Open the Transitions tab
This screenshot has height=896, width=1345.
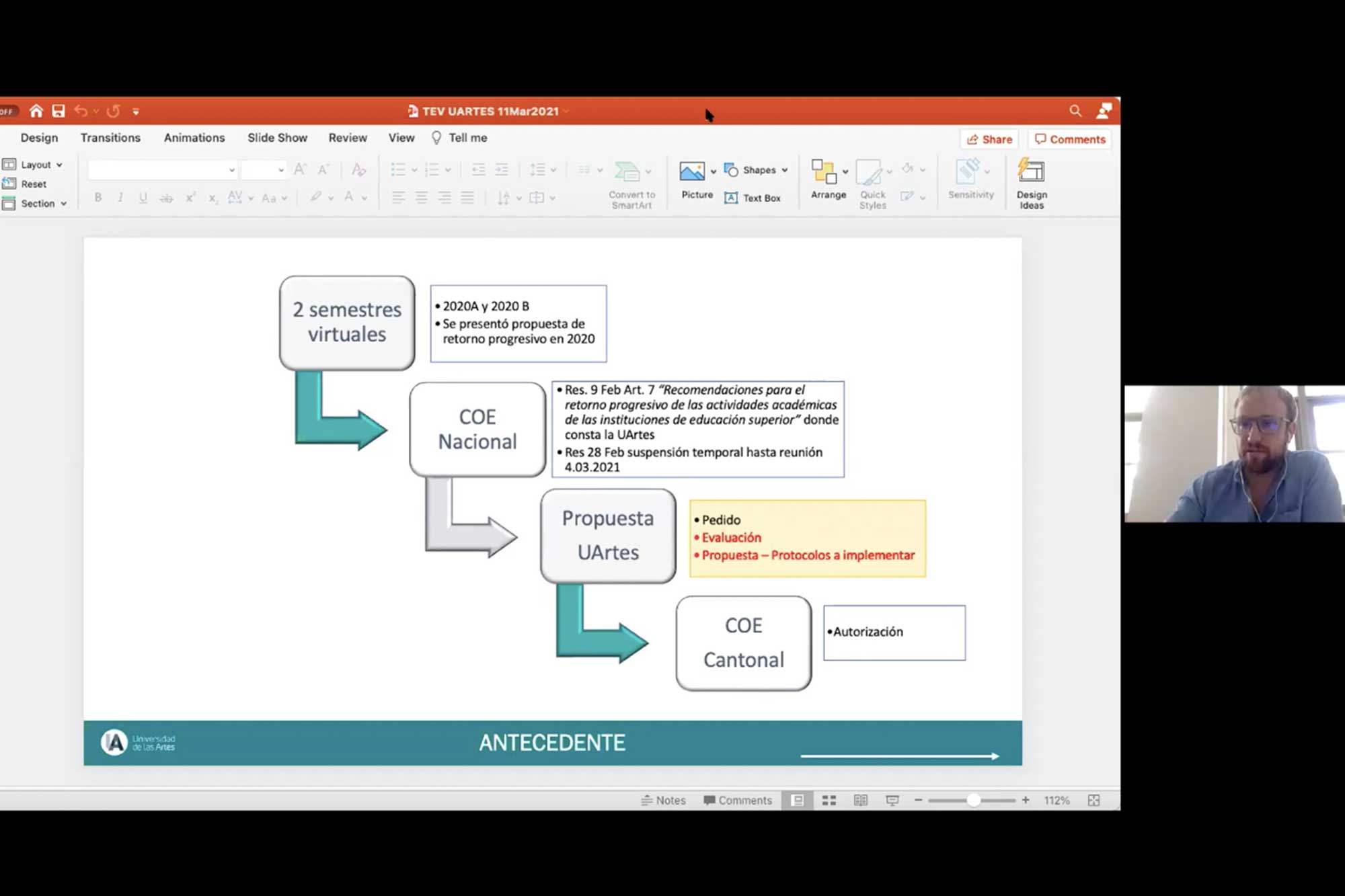110,138
